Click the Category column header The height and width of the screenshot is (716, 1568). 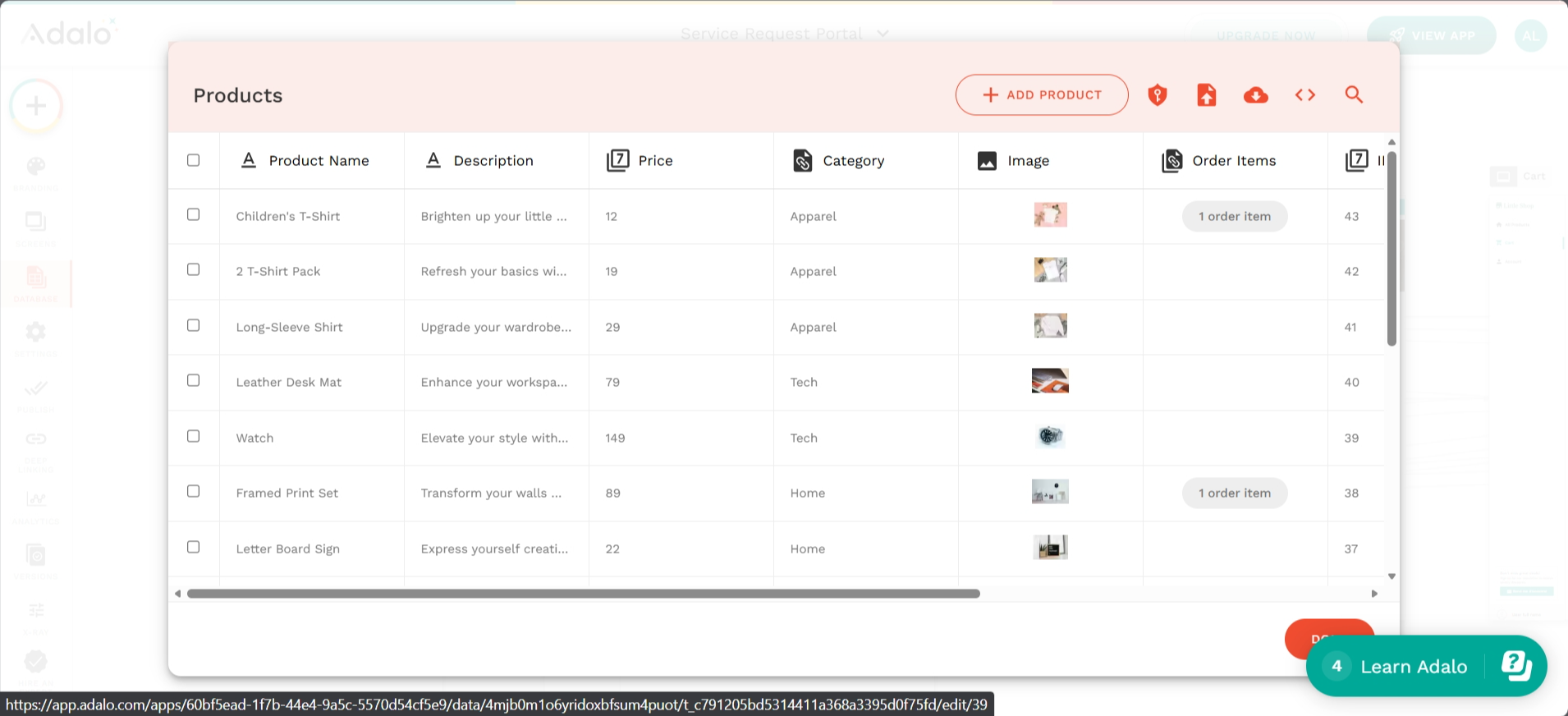click(x=866, y=161)
